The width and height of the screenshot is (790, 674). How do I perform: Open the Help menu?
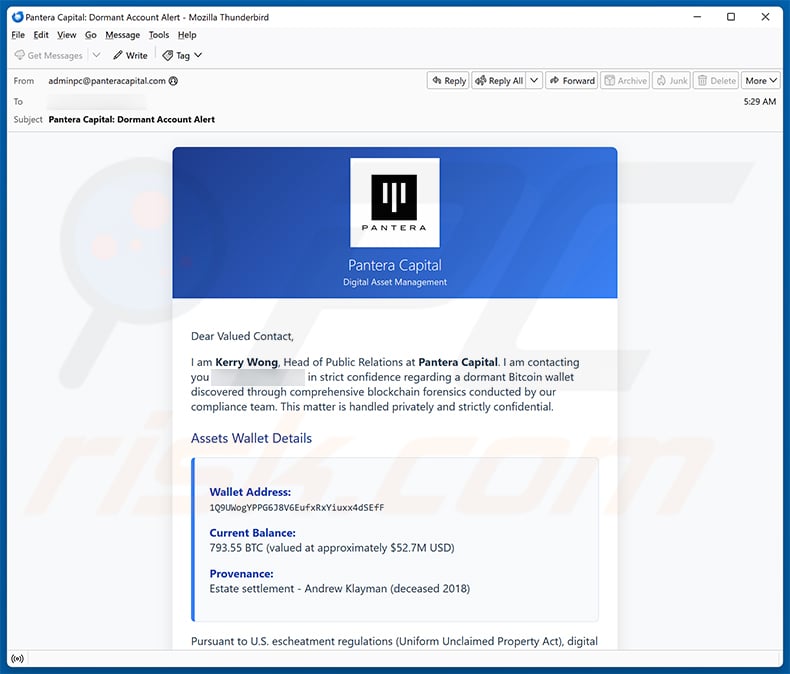click(x=187, y=35)
